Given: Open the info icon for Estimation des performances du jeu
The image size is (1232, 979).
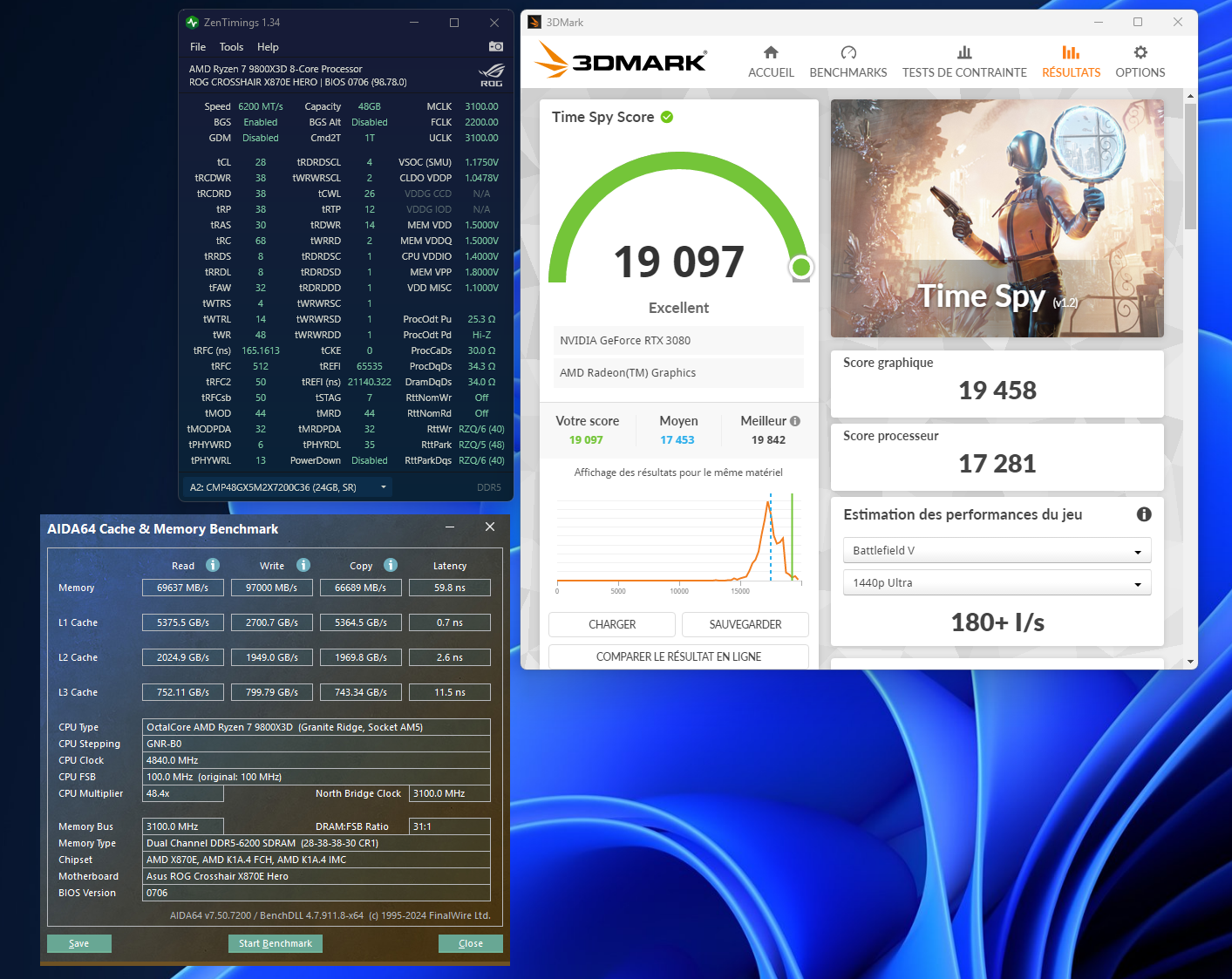Looking at the screenshot, I should [x=1144, y=514].
